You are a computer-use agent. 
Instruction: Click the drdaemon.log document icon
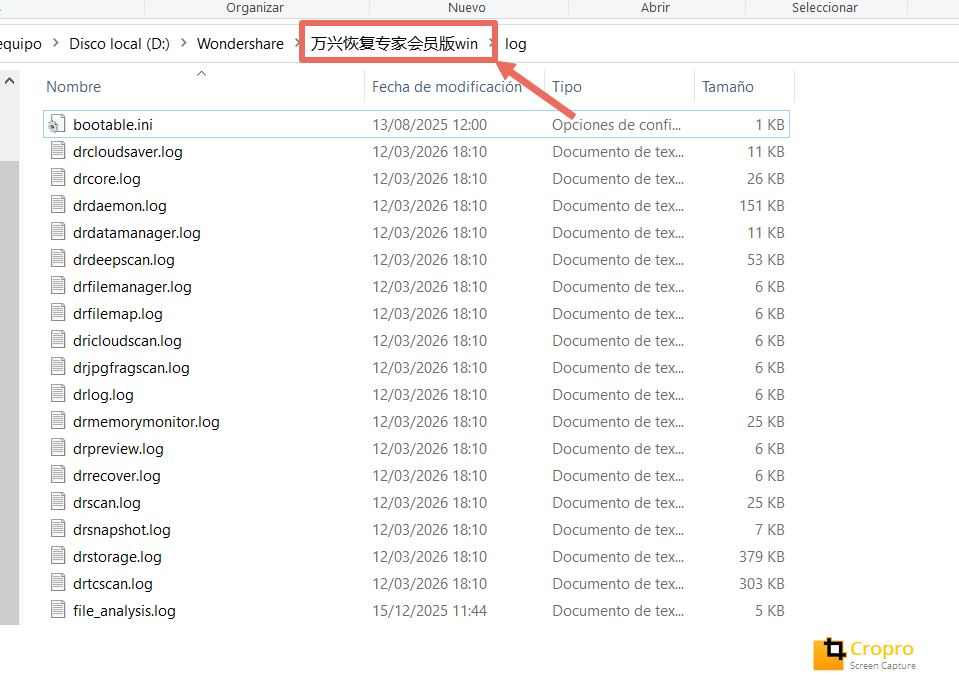coord(58,204)
